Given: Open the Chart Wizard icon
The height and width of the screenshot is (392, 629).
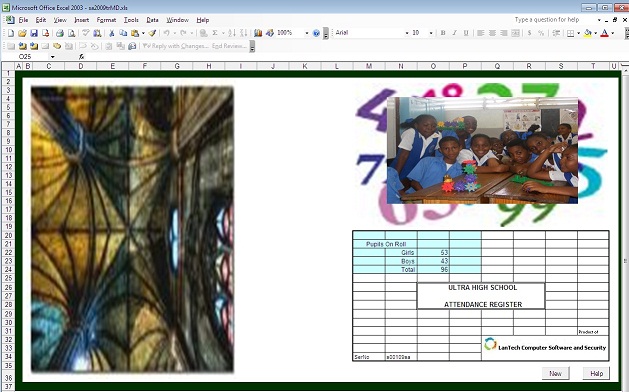Looking at the screenshot, I should tap(258, 33).
